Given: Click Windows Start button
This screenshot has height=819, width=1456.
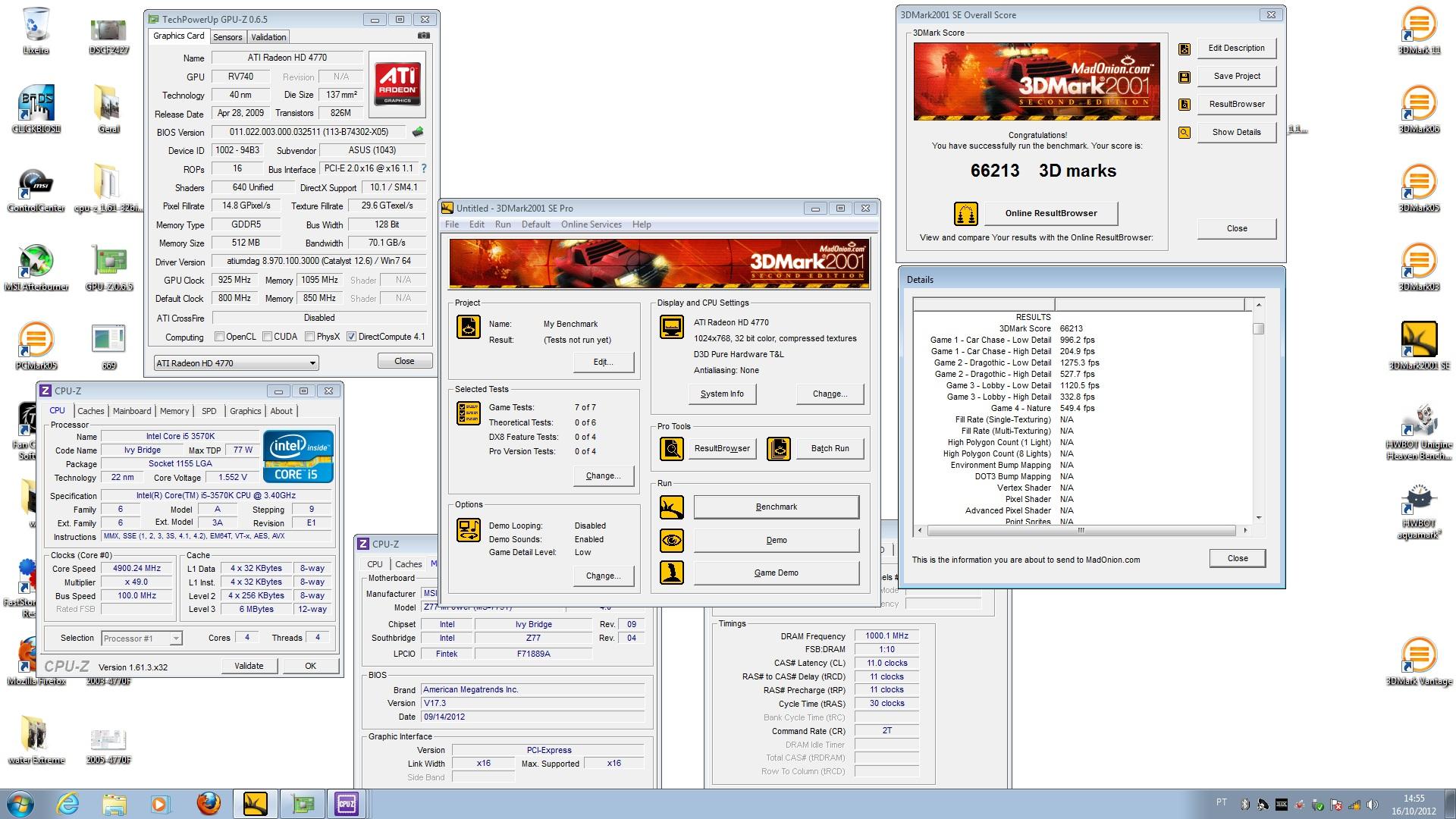Looking at the screenshot, I should [20, 804].
